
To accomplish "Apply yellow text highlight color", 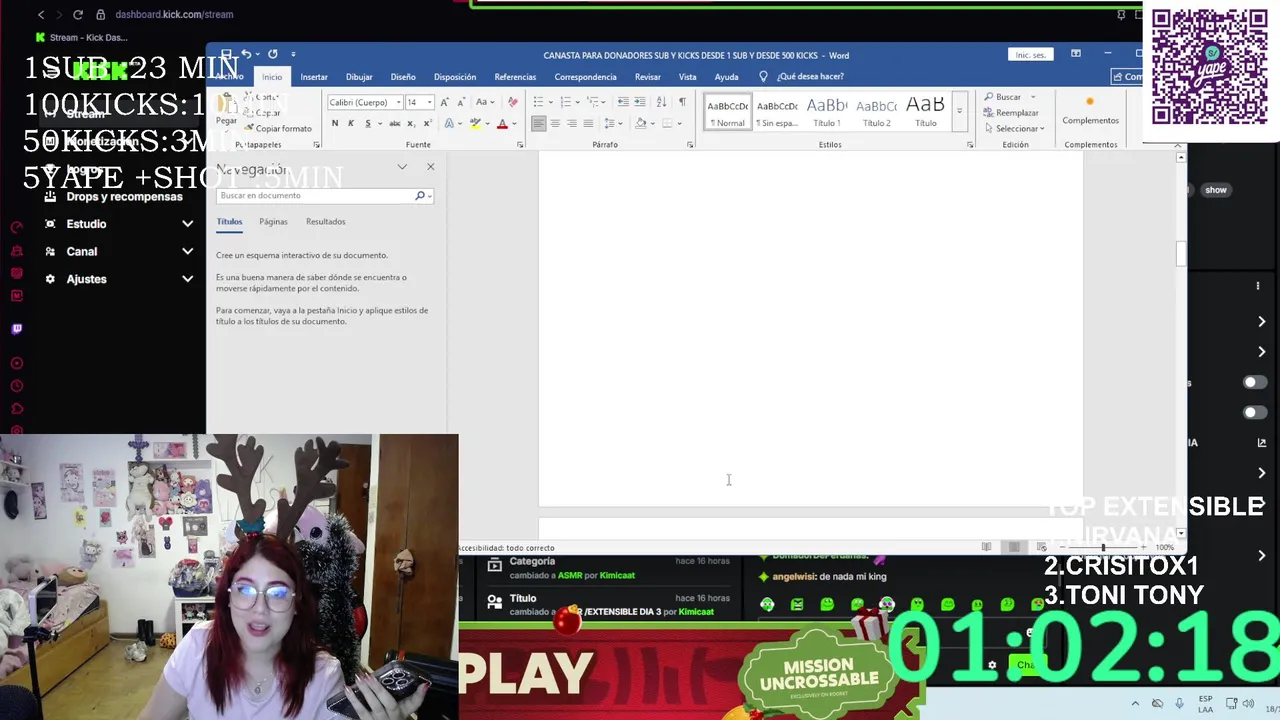I will pos(475,123).
